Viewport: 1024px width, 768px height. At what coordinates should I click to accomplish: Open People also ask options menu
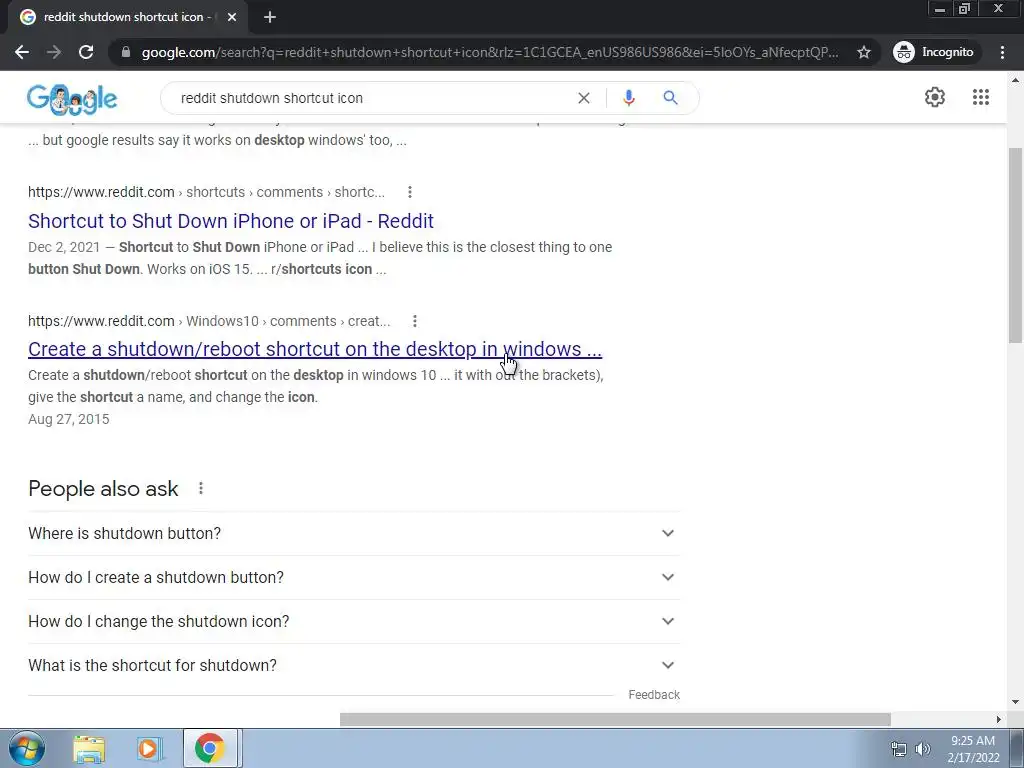coord(201,488)
